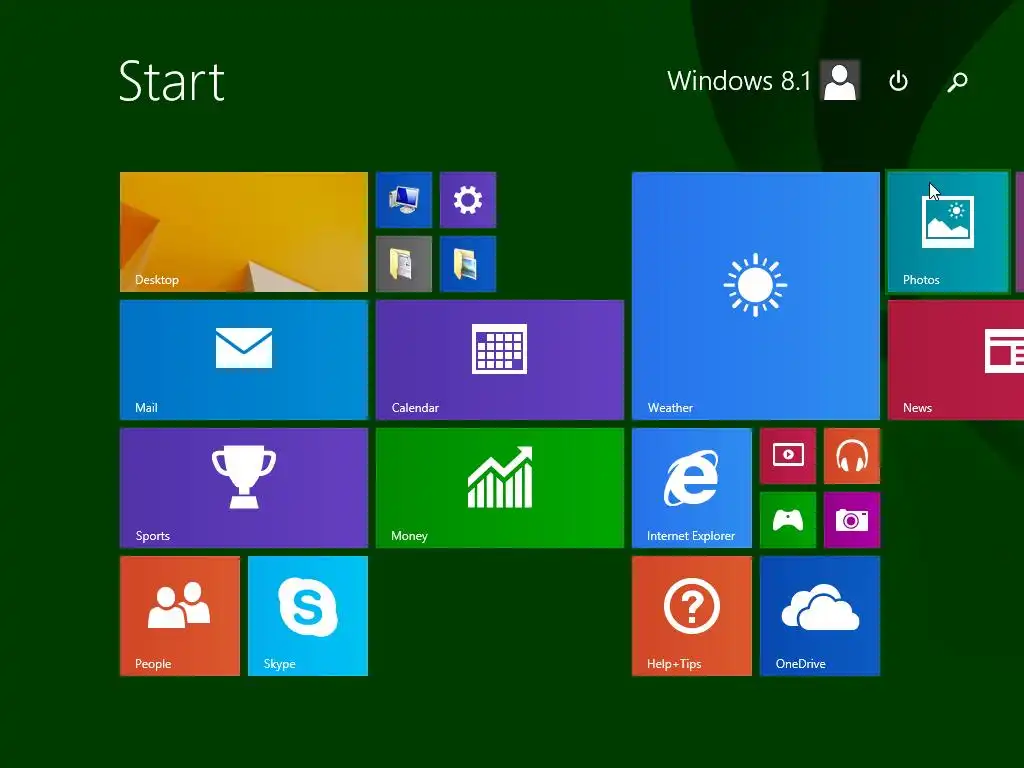1024x768 pixels.
Task: Launch the Calendar tile
Action: tap(500, 360)
